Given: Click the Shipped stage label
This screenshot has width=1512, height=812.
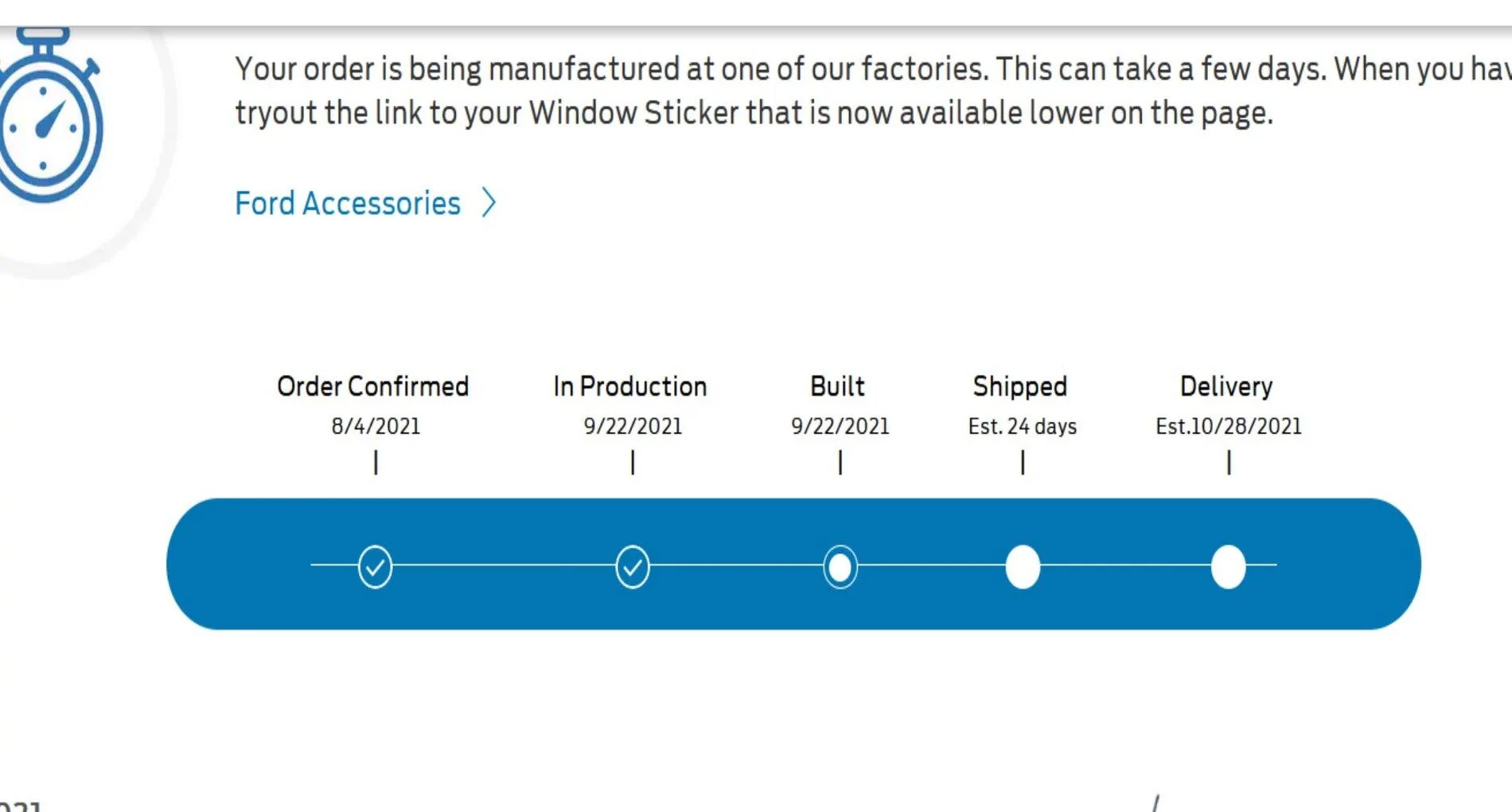Looking at the screenshot, I should point(1020,387).
